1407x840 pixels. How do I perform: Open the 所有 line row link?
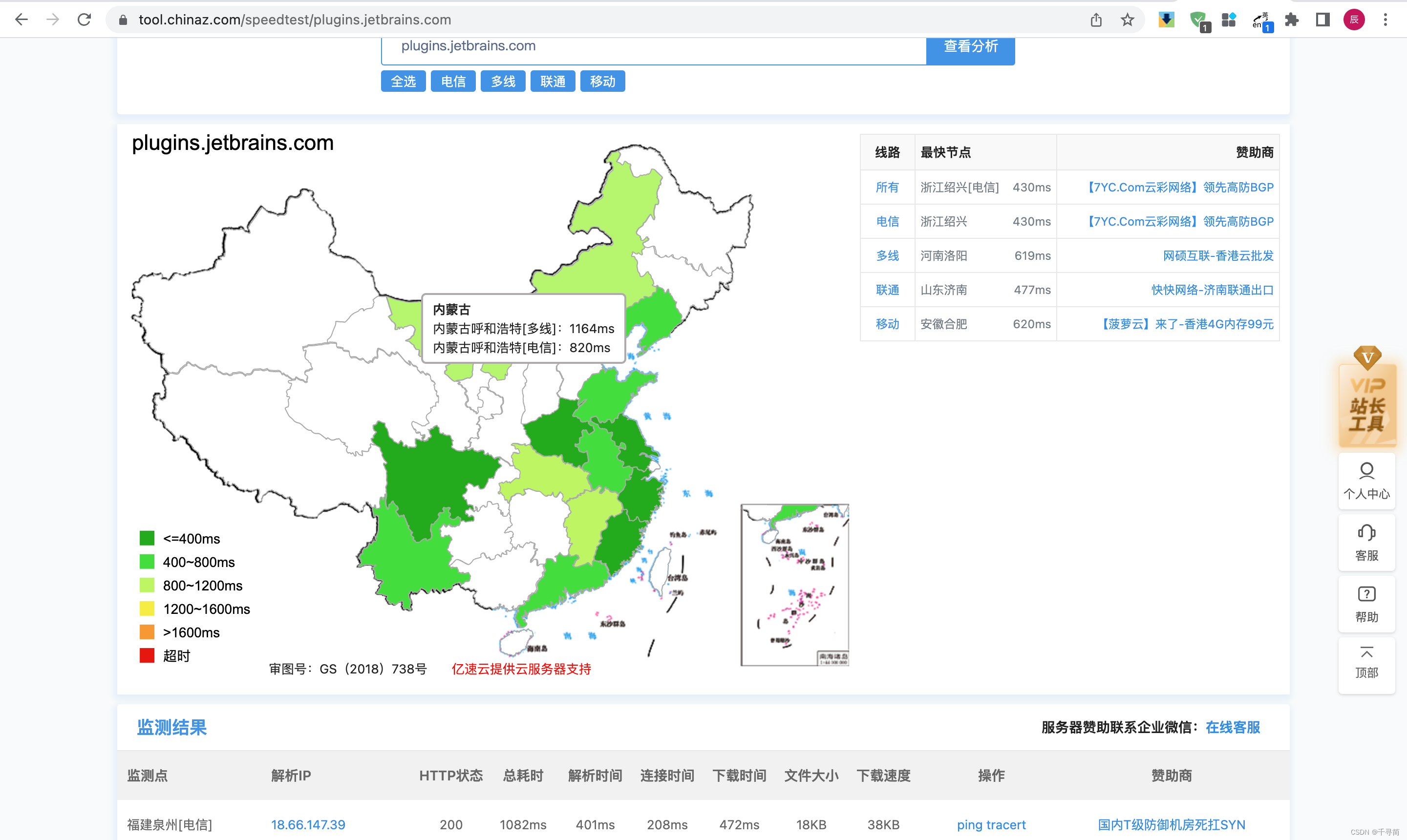[887, 188]
